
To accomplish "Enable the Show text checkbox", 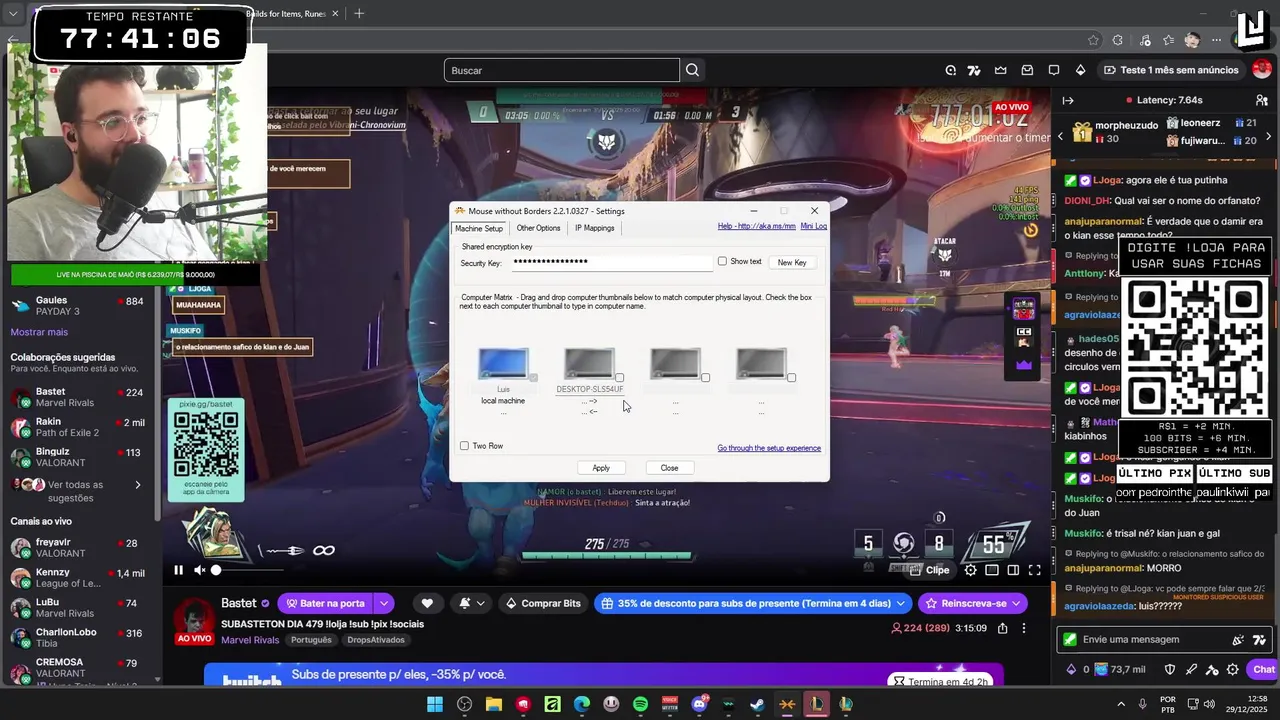I will (722, 261).
